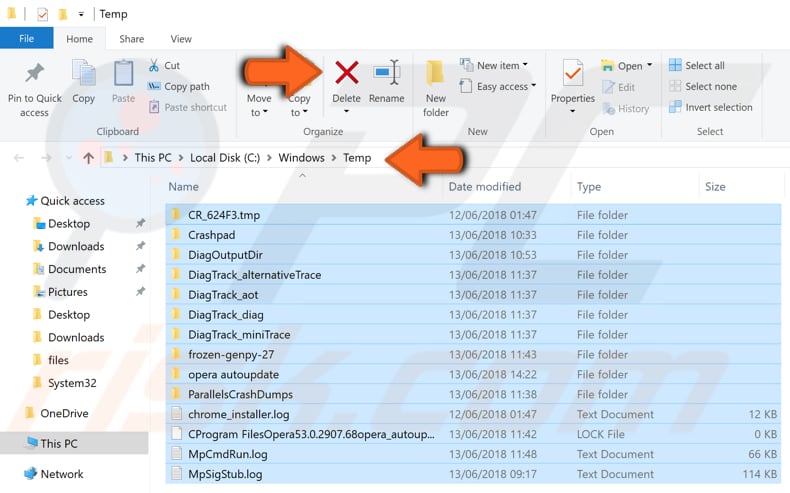
Task: Expand the Delete dropdown arrow
Action: click(347, 111)
